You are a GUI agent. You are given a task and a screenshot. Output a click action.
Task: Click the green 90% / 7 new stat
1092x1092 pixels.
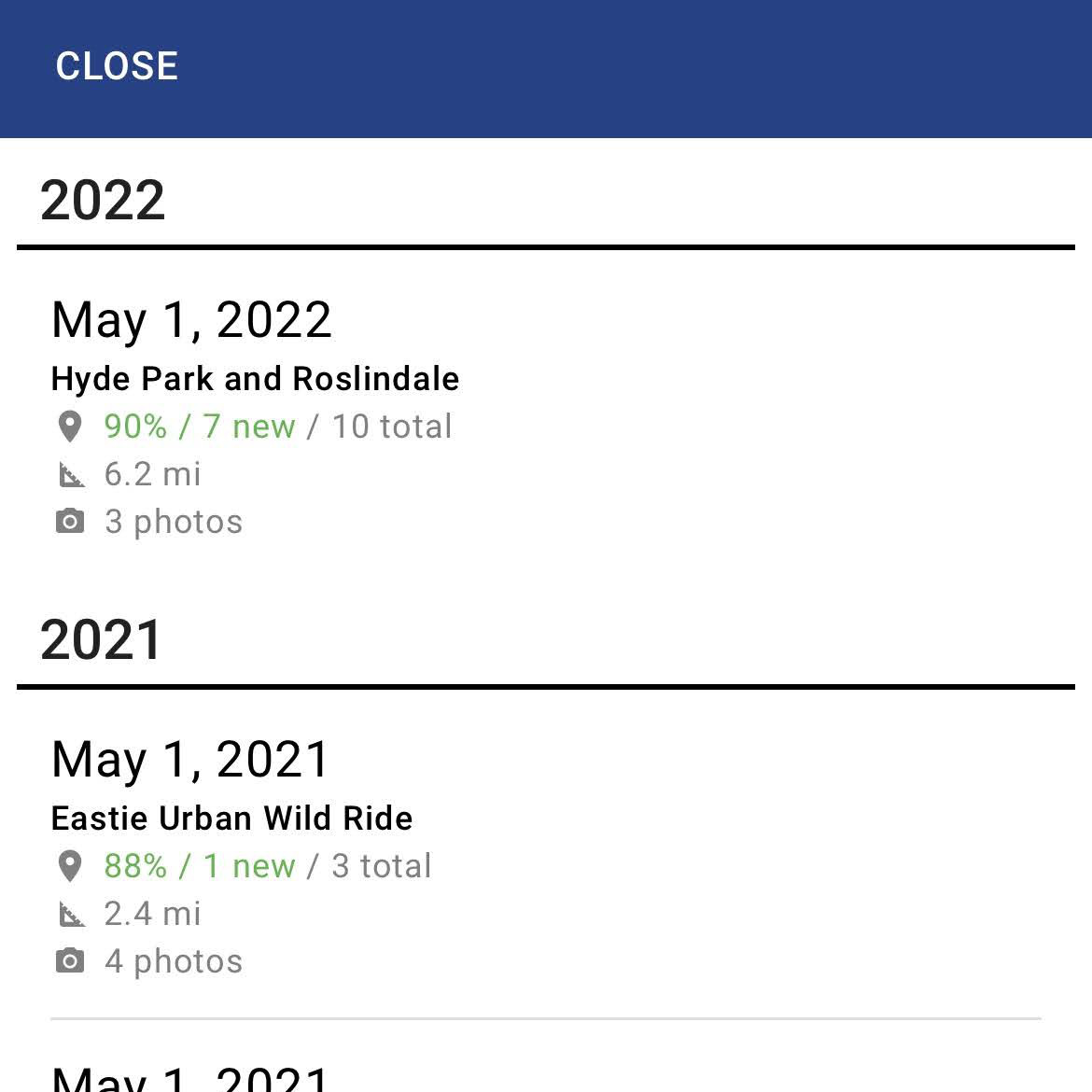pos(199,427)
